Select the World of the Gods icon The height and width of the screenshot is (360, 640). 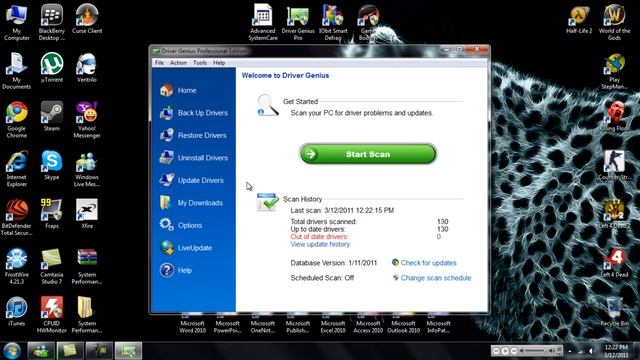pyautogui.click(x=614, y=22)
